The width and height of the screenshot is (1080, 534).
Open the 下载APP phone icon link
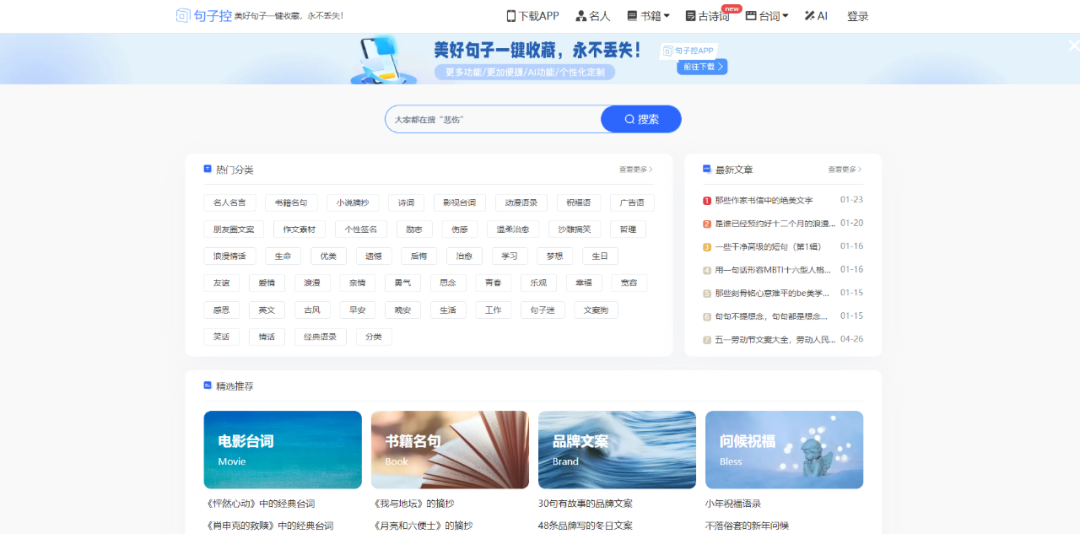532,16
